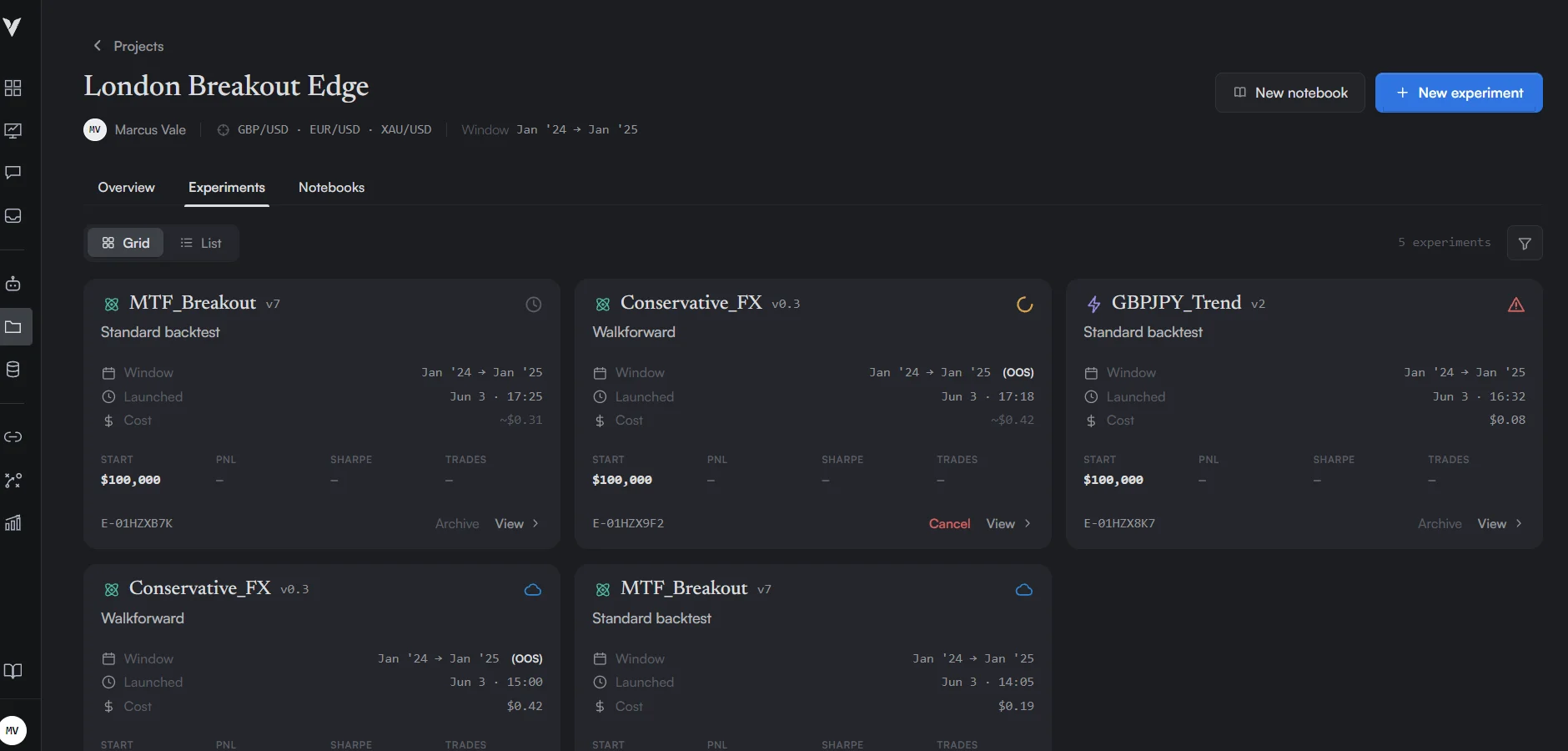1568x751 pixels.
Task: Click the New notebook button
Action: tap(1289, 93)
